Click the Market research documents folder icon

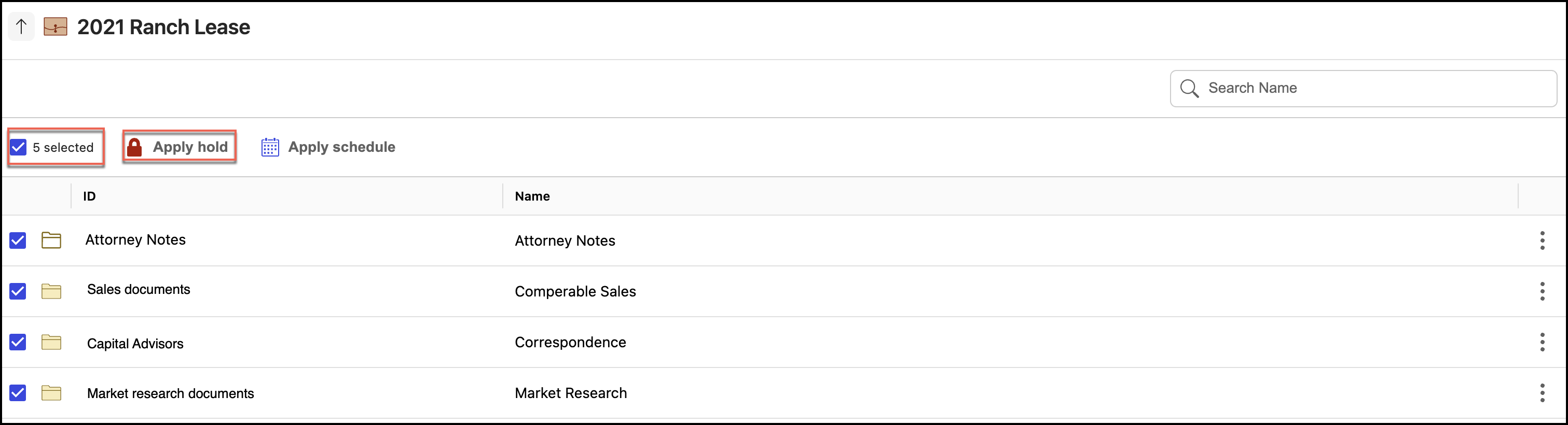point(51,393)
